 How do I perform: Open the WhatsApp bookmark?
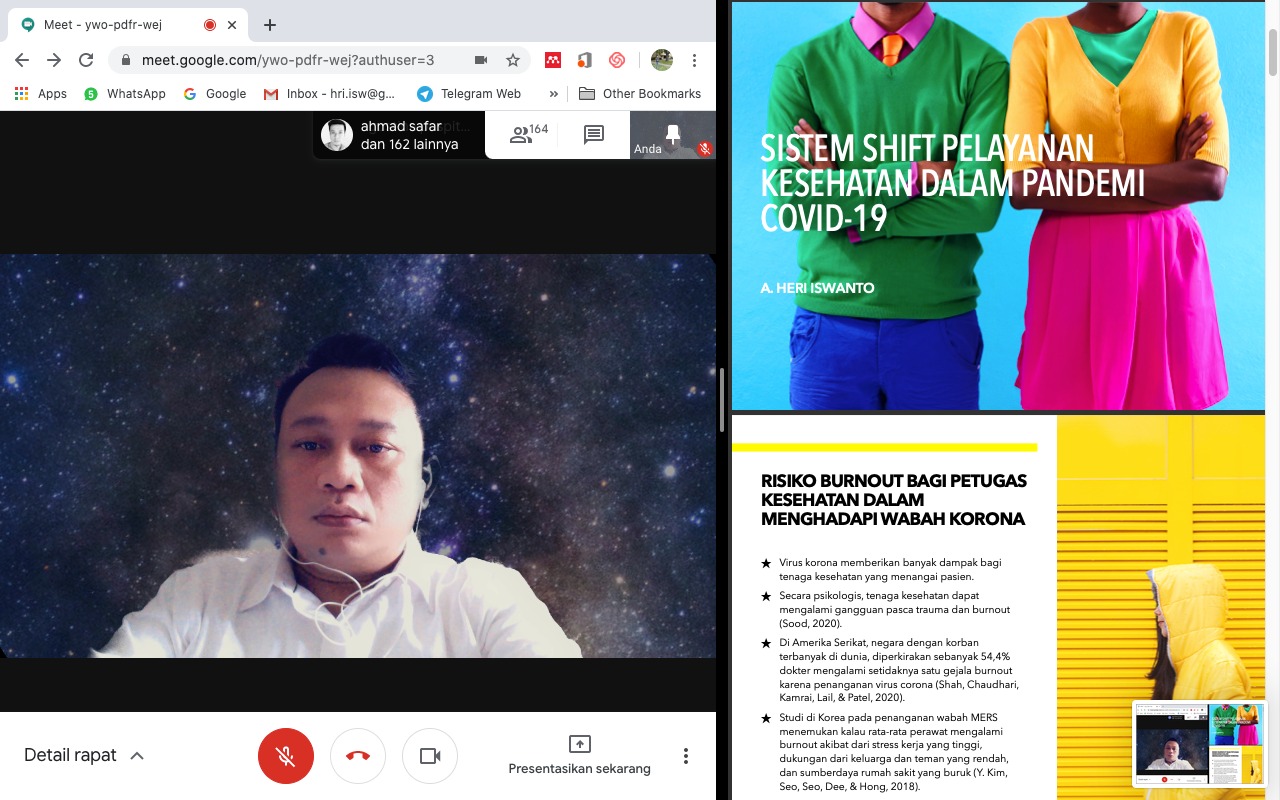coord(125,93)
